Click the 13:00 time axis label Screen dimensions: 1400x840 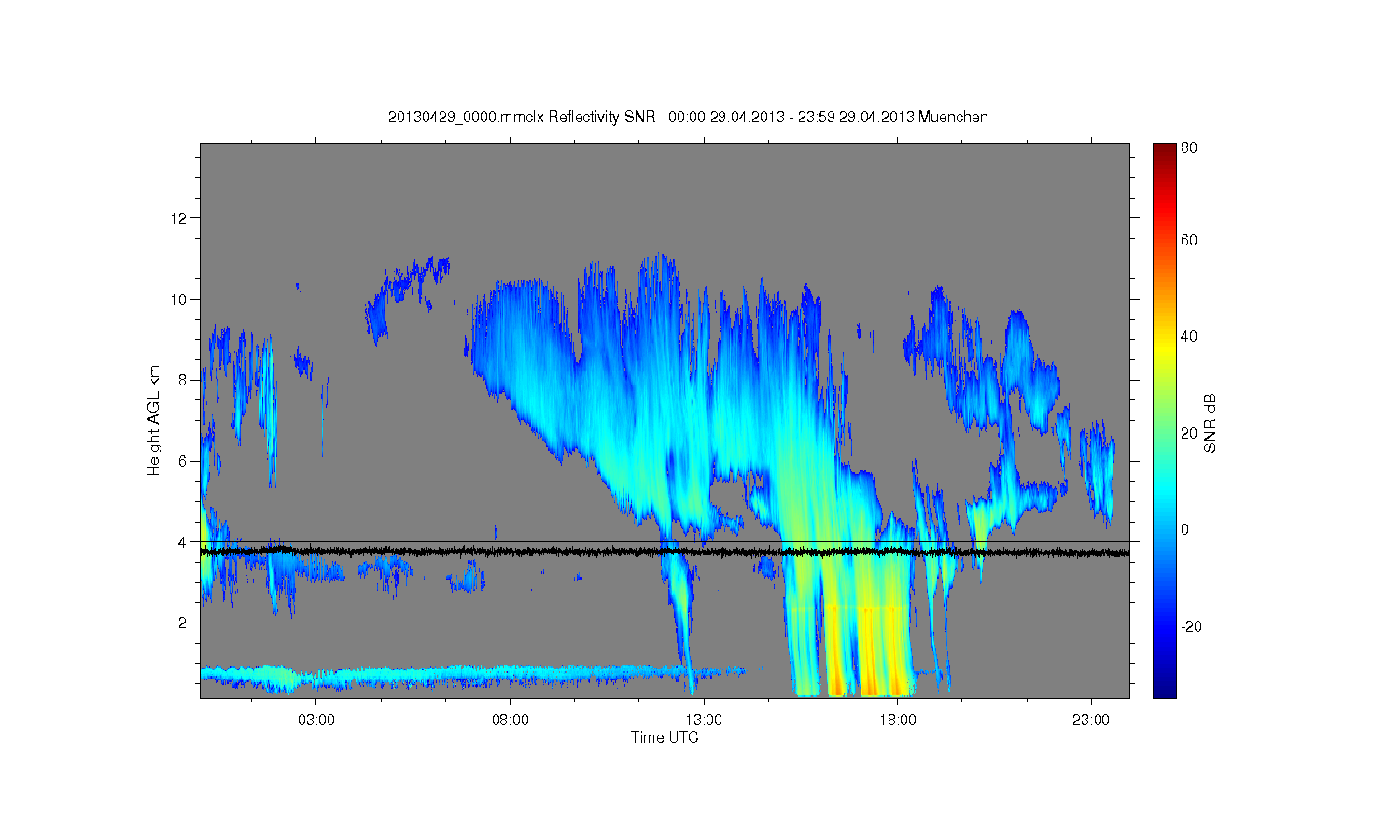[x=704, y=720]
